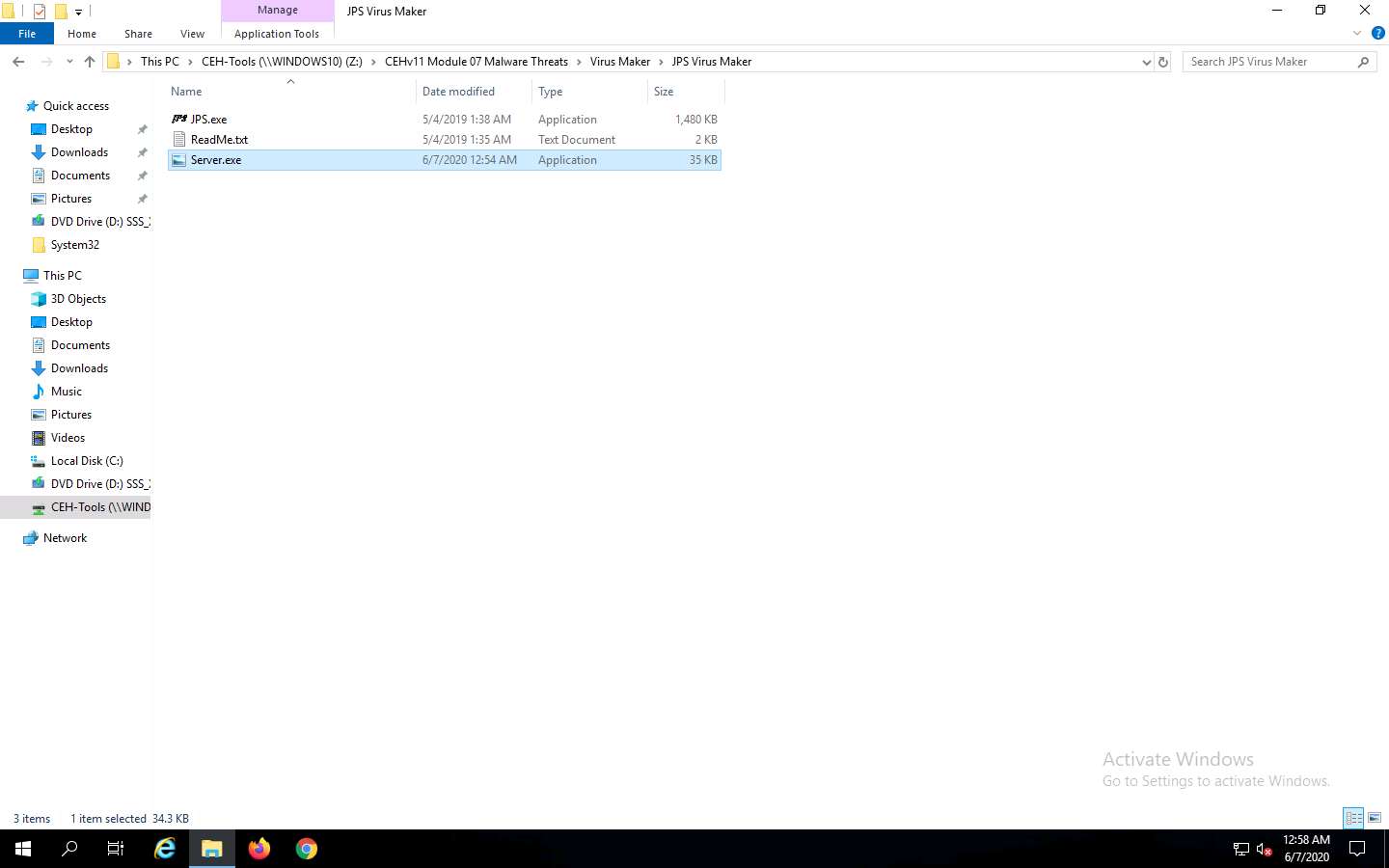Image resolution: width=1389 pixels, height=868 pixels.
Task: Sort by the Name column header
Action: point(290,92)
